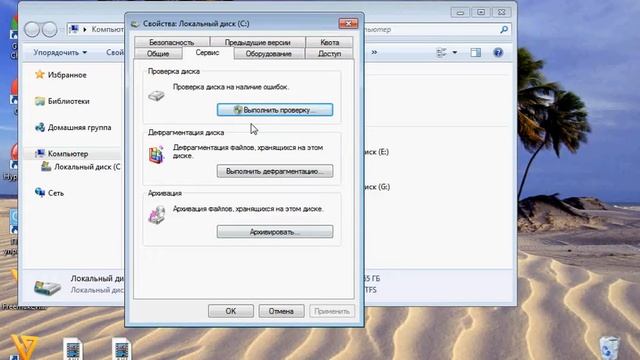Open the orange V desktop shortcut icon
Viewport: 640px width, 360px height.
point(24,347)
